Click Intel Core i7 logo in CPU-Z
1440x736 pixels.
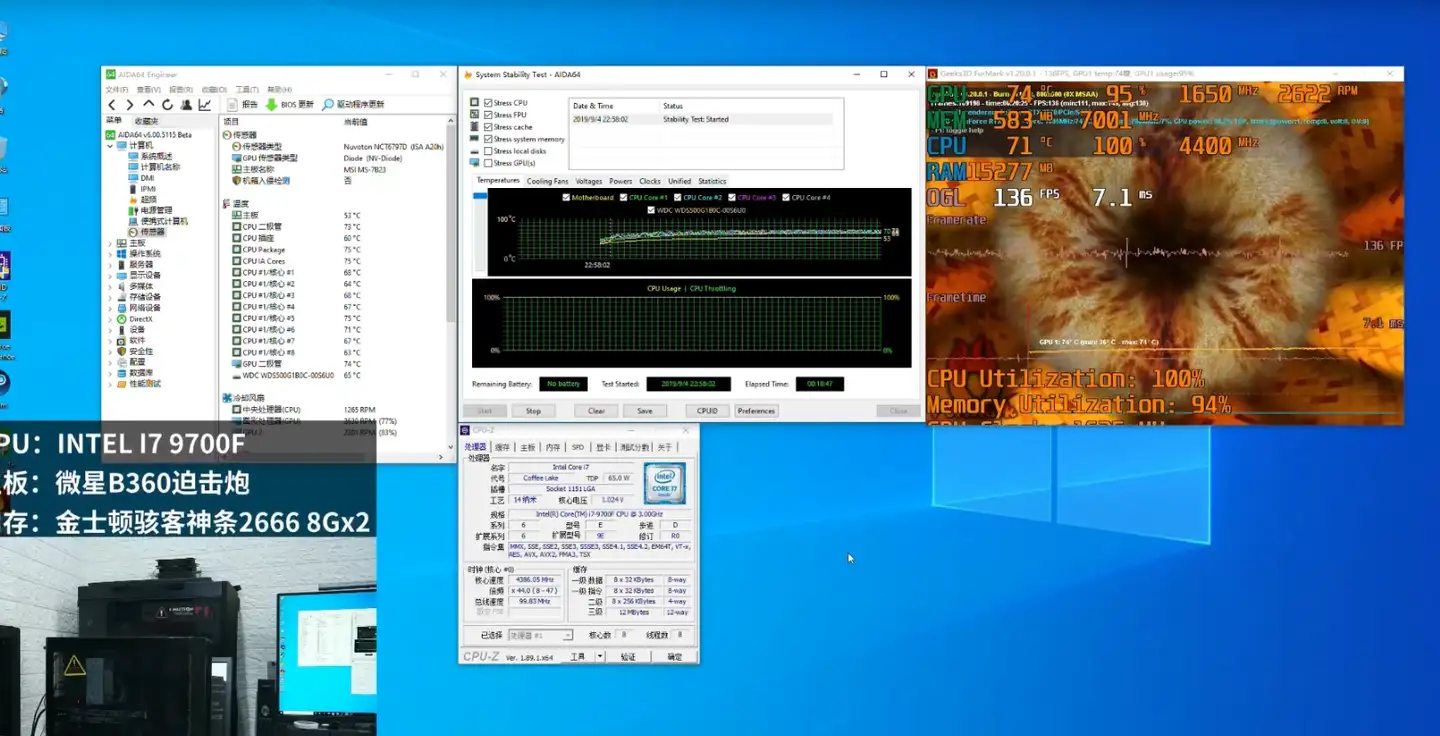665,483
